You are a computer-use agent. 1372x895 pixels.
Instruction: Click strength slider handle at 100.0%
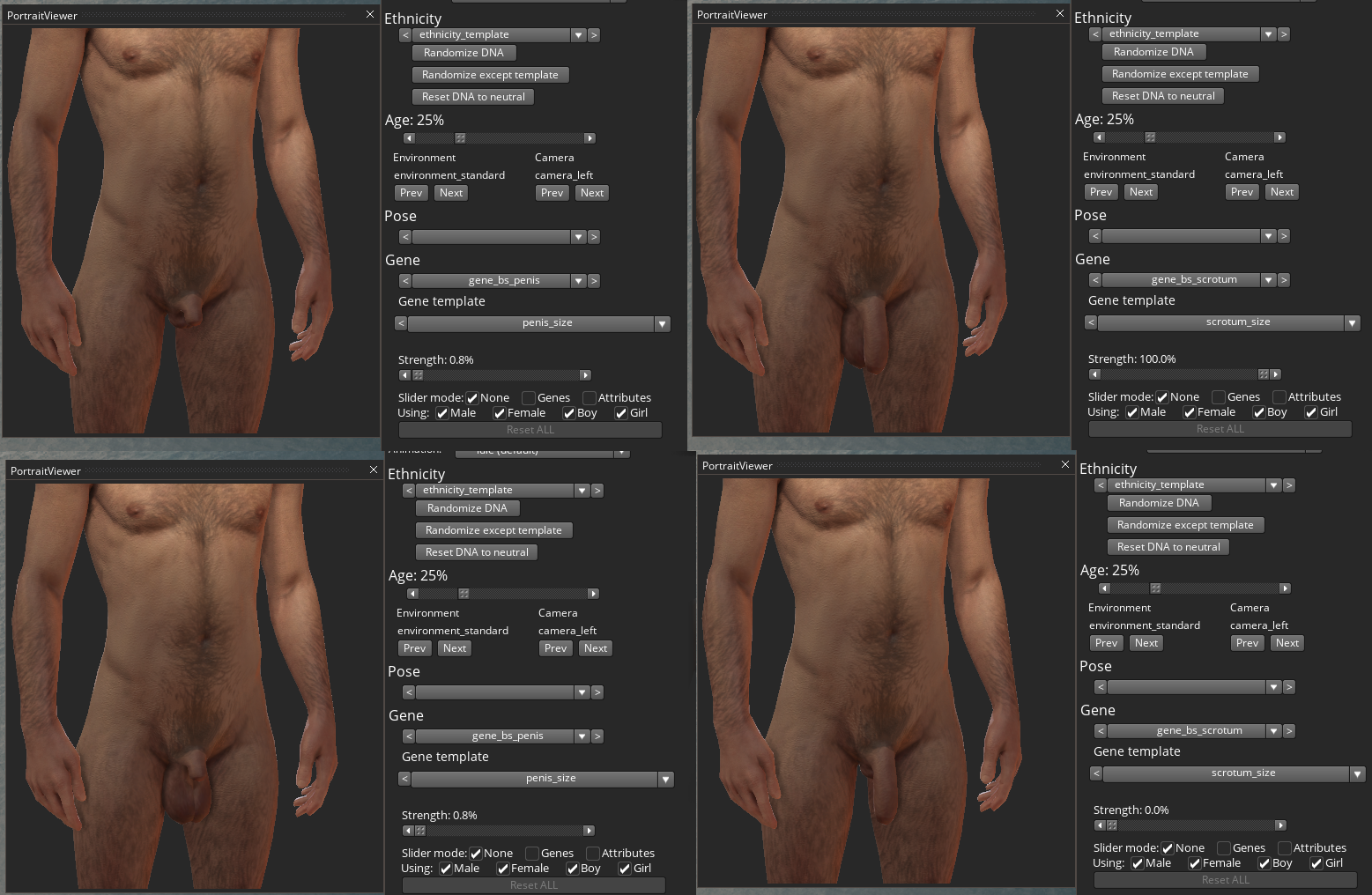tap(1264, 374)
